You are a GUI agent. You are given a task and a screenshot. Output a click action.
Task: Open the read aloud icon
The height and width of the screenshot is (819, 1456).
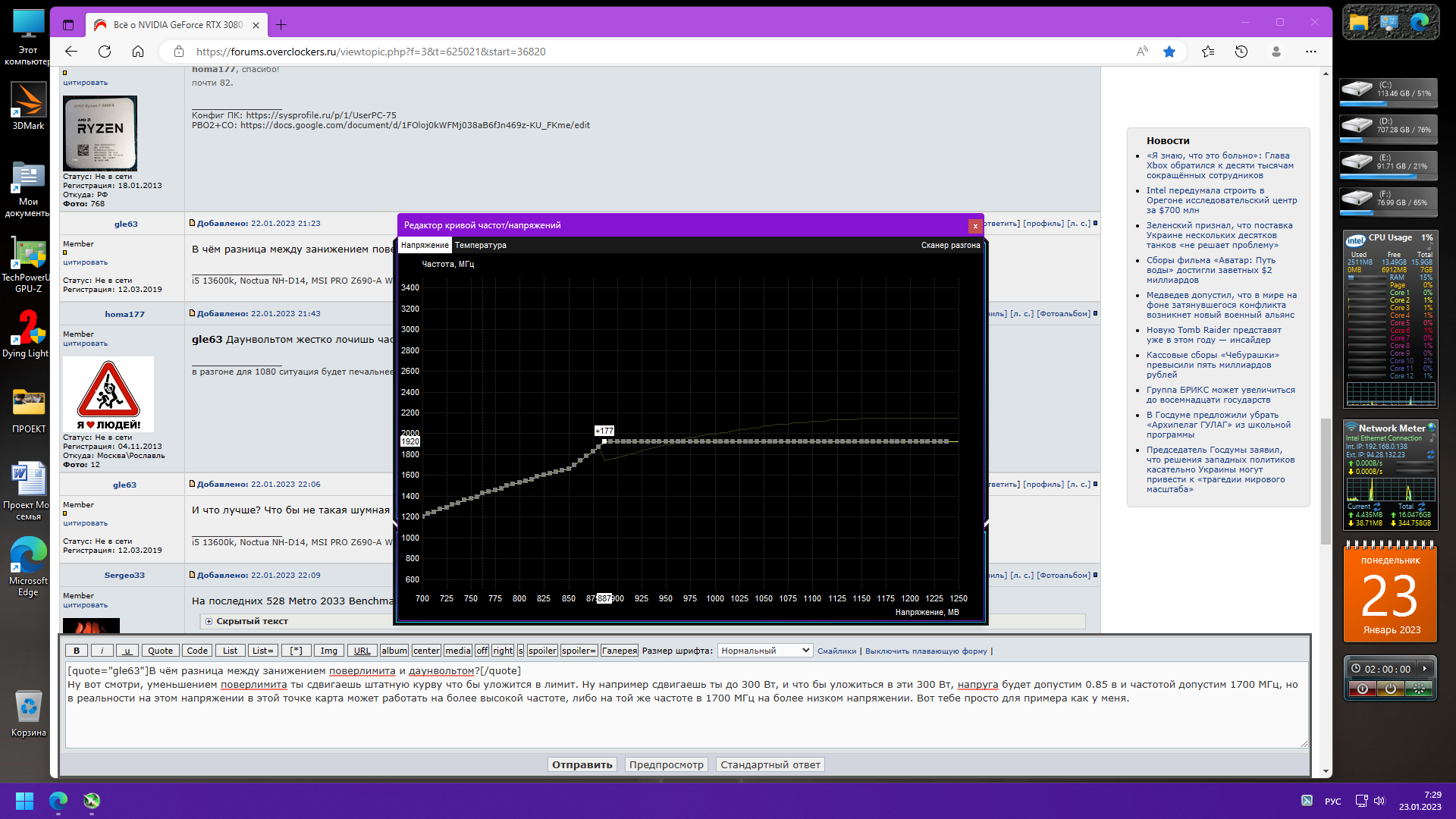1142,52
